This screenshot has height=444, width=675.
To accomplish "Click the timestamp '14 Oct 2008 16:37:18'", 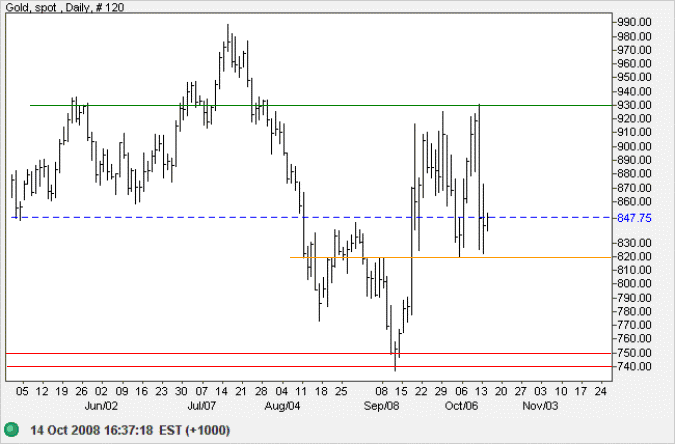I will coord(91,430).
